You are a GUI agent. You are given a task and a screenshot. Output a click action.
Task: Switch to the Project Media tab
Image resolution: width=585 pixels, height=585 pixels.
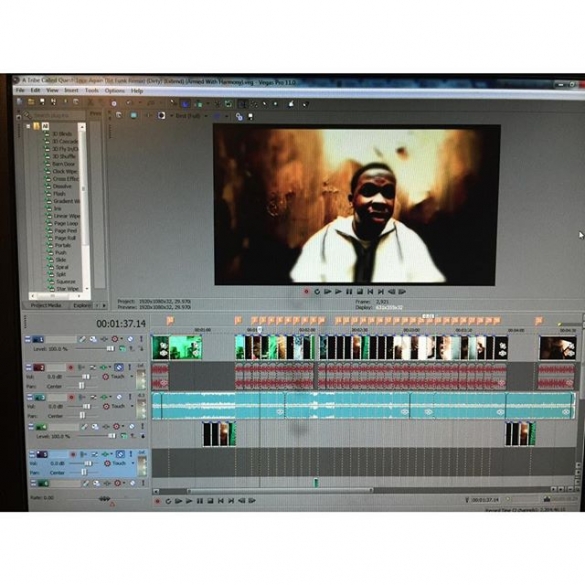46,305
